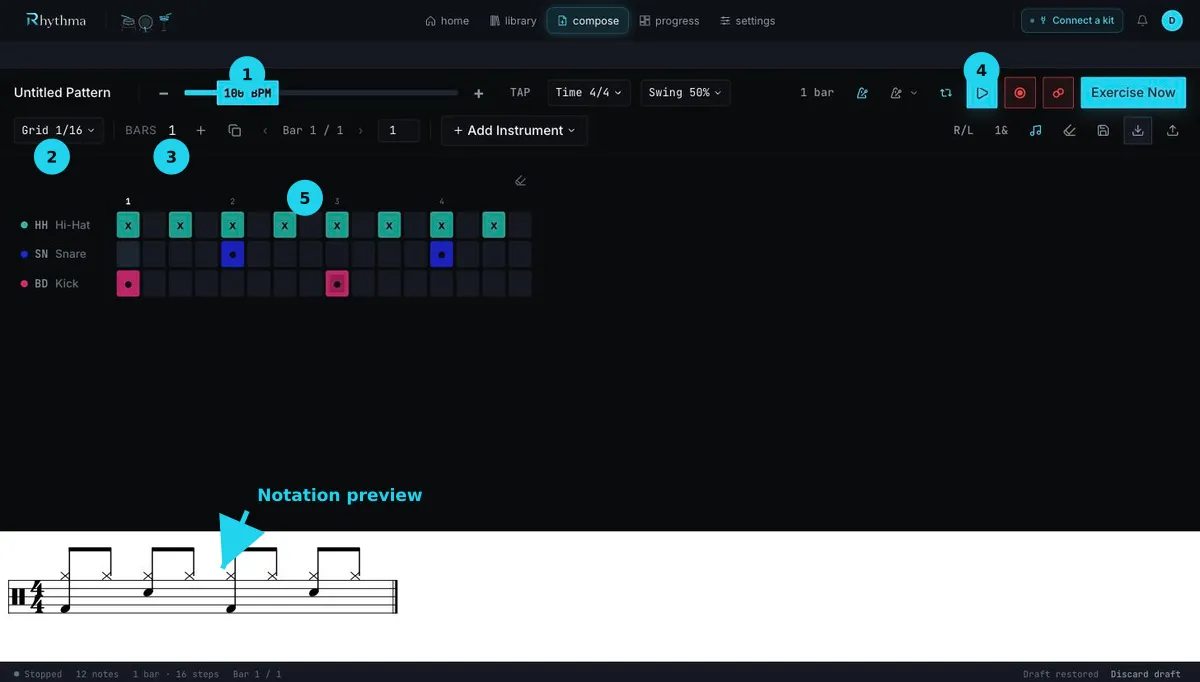
Task: Duplicate the current bar with the copy icon
Action: pos(235,130)
